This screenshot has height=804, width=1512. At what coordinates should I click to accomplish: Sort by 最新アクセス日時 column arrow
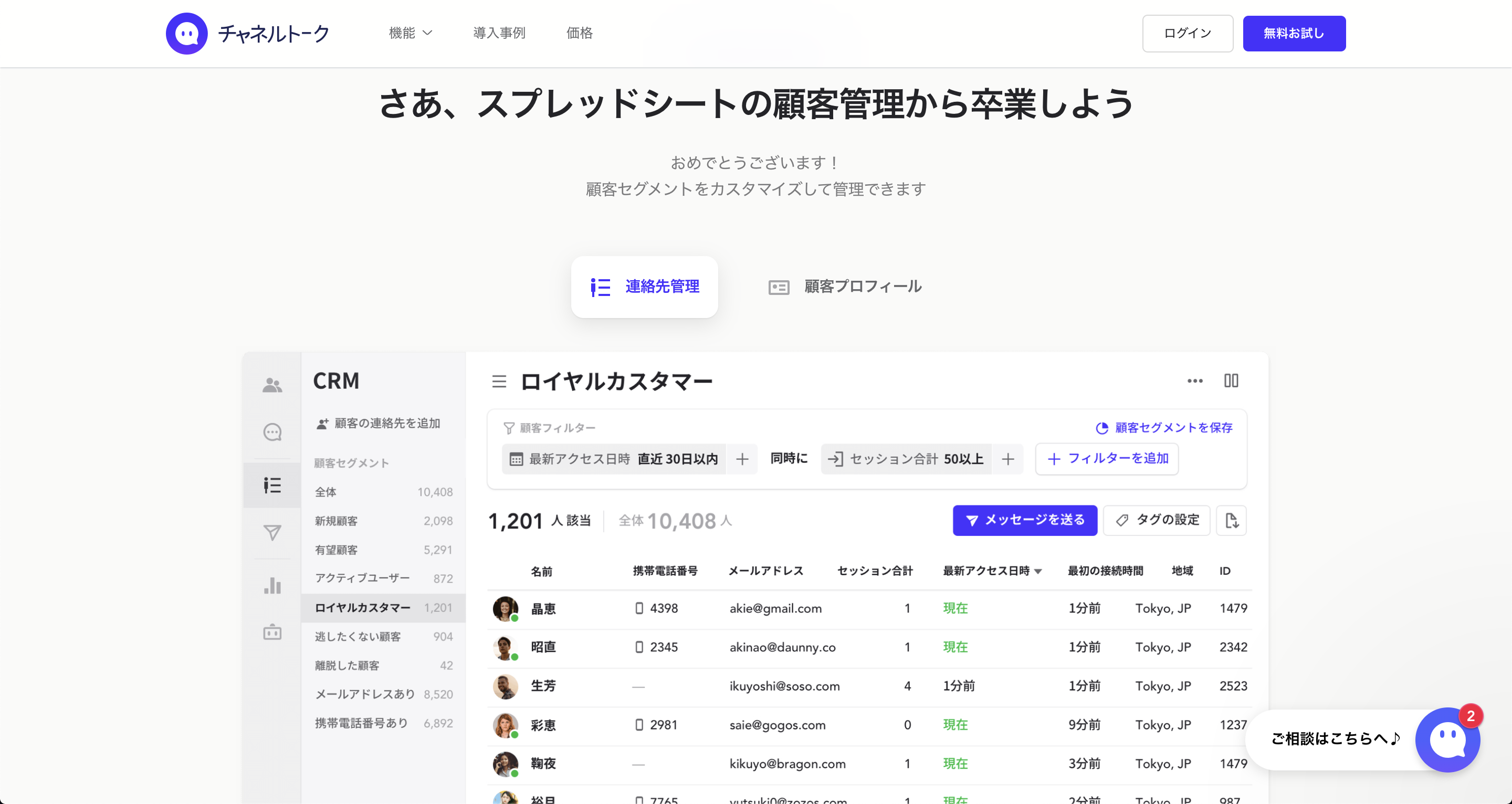tap(1038, 572)
